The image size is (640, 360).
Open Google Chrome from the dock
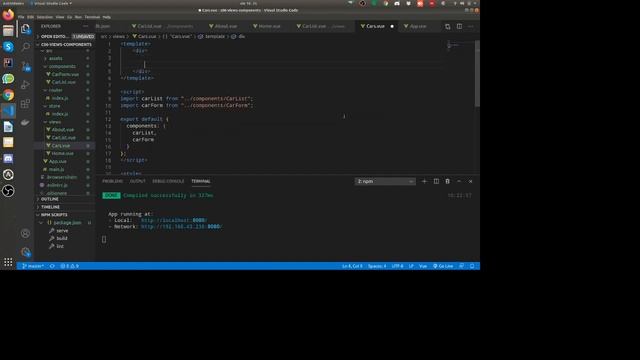(8, 95)
